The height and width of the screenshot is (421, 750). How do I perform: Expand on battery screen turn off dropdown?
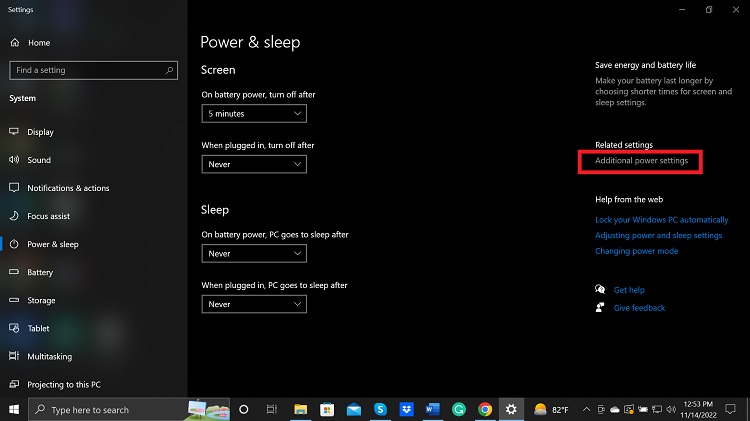(254, 114)
